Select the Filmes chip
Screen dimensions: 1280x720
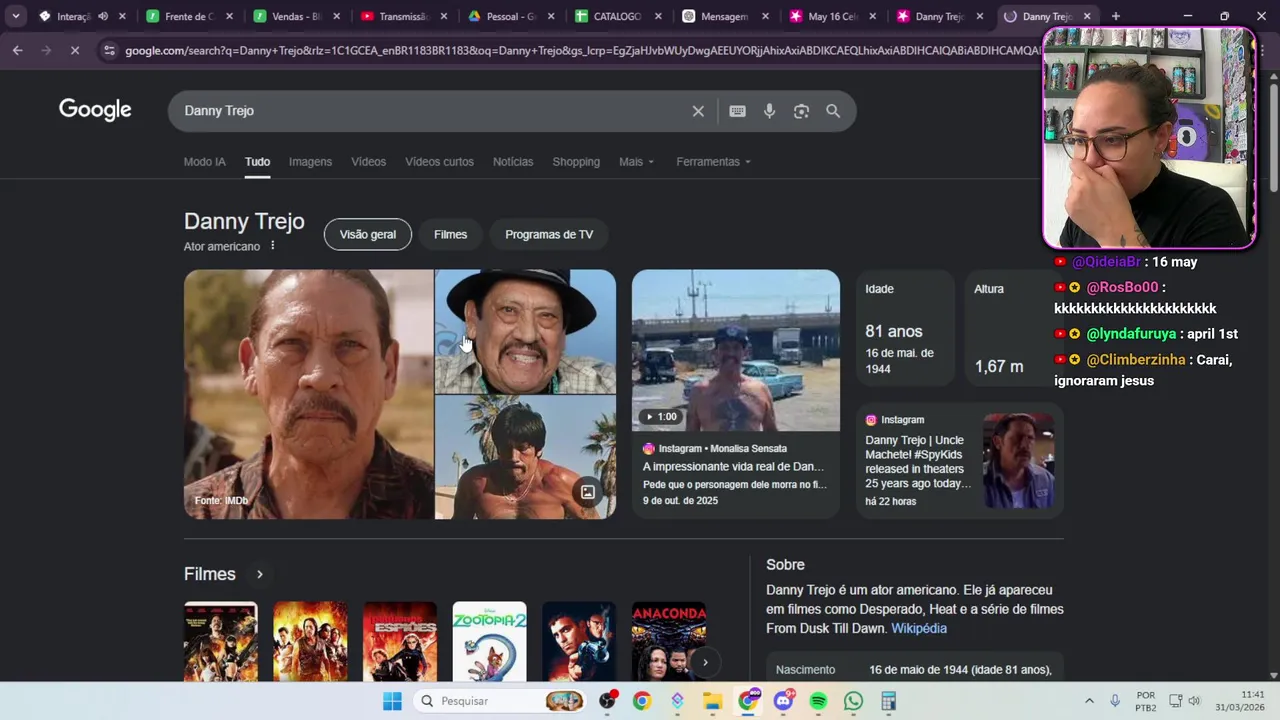pos(450,234)
